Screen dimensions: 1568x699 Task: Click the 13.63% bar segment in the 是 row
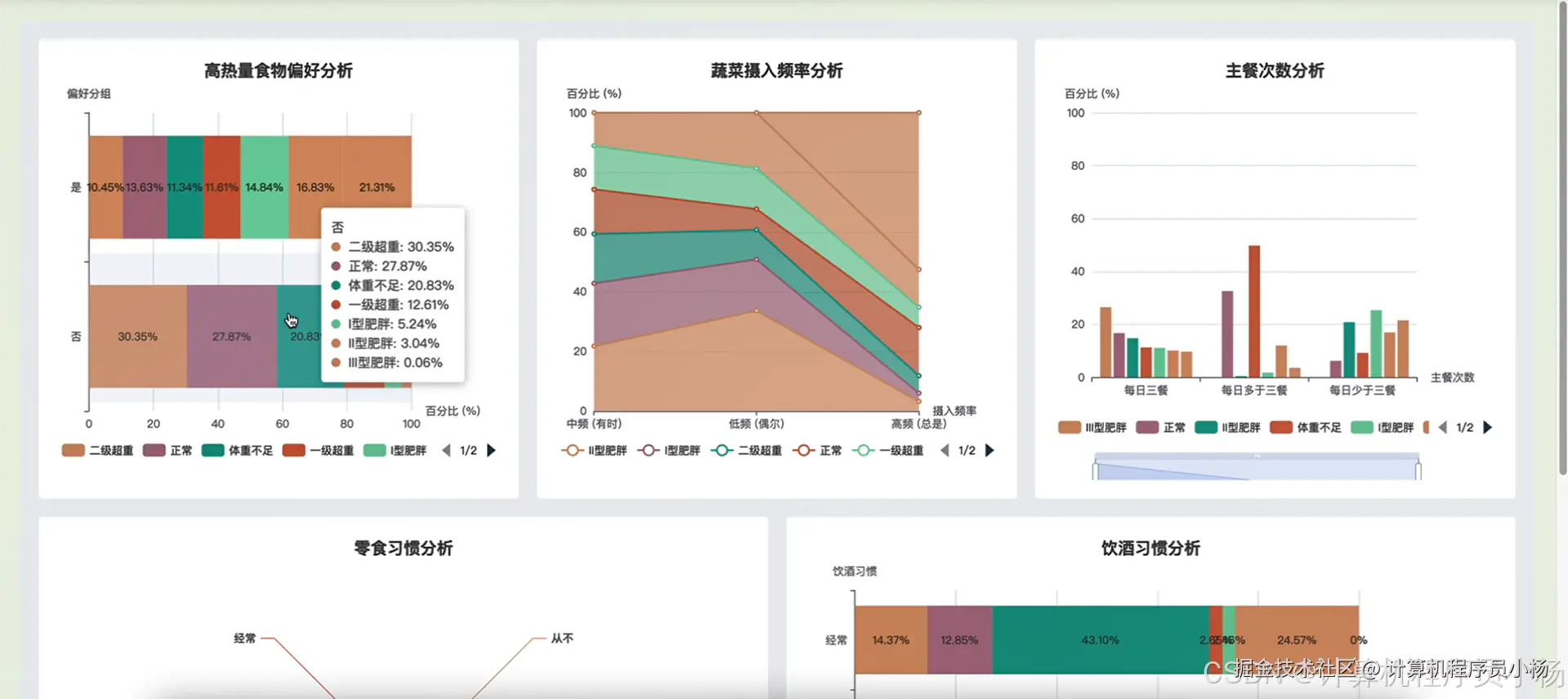[145, 187]
